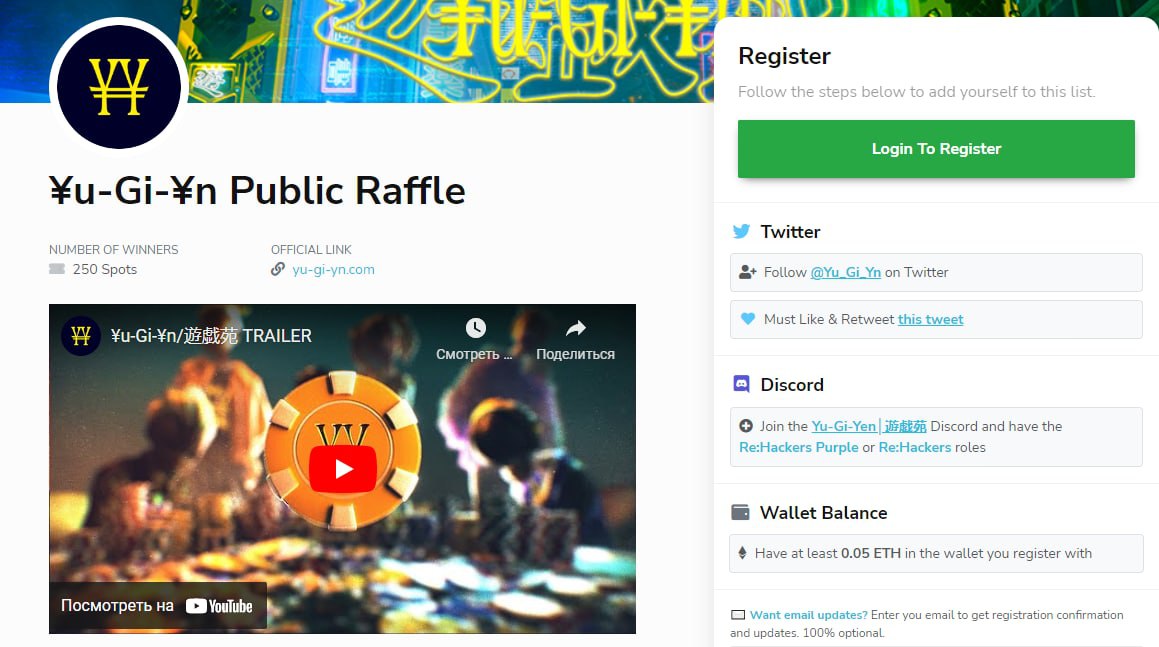This screenshot has height=647, width=1159.
Task: Click the Login To Register button
Action: (936, 149)
